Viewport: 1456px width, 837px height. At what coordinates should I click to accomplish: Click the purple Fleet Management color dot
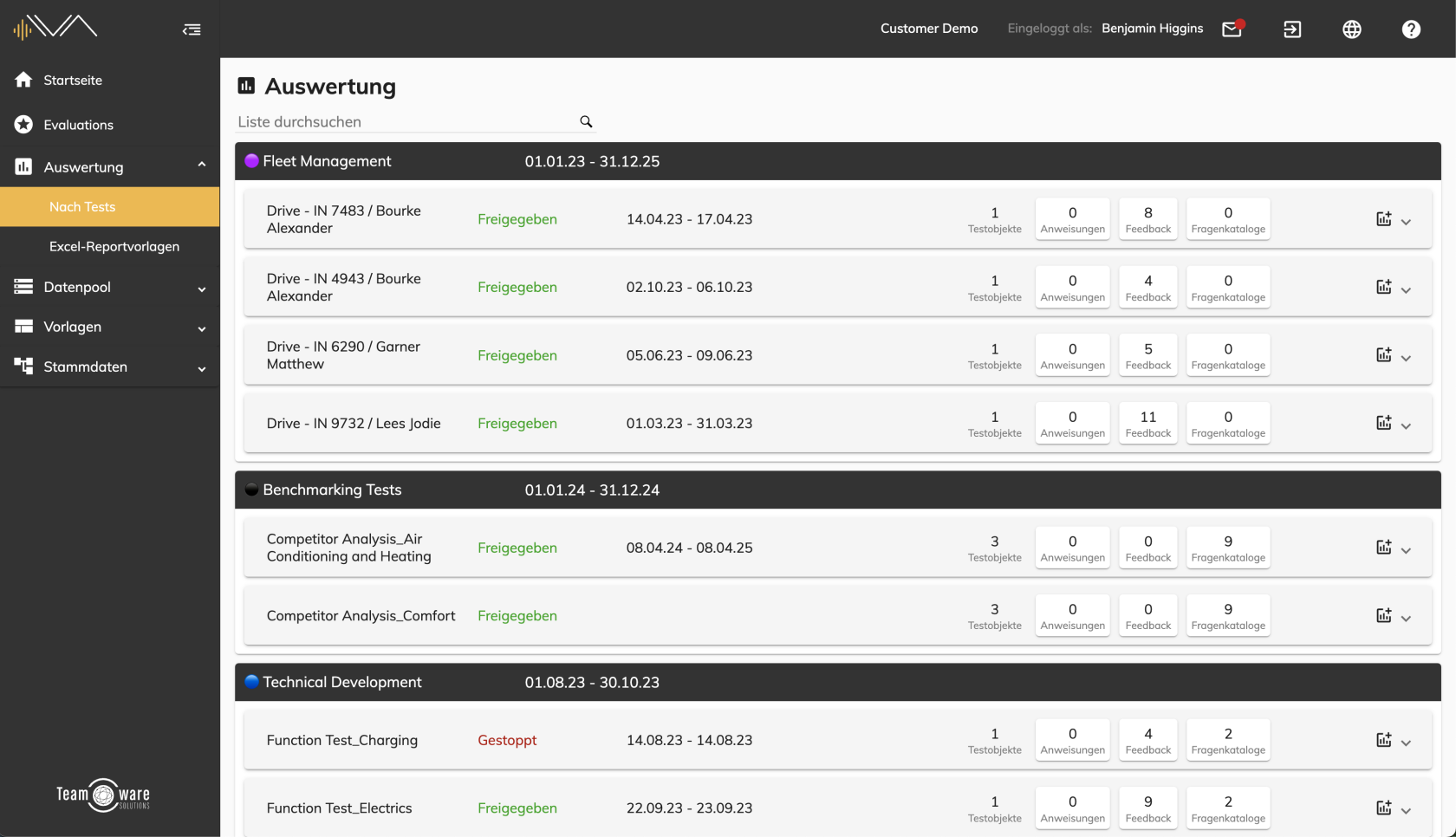coord(252,161)
